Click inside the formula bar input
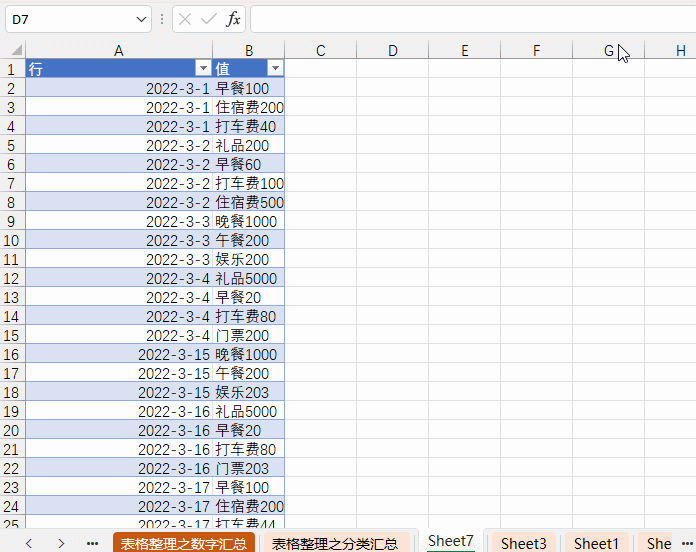Viewport: 696px width, 552px height. [470, 19]
